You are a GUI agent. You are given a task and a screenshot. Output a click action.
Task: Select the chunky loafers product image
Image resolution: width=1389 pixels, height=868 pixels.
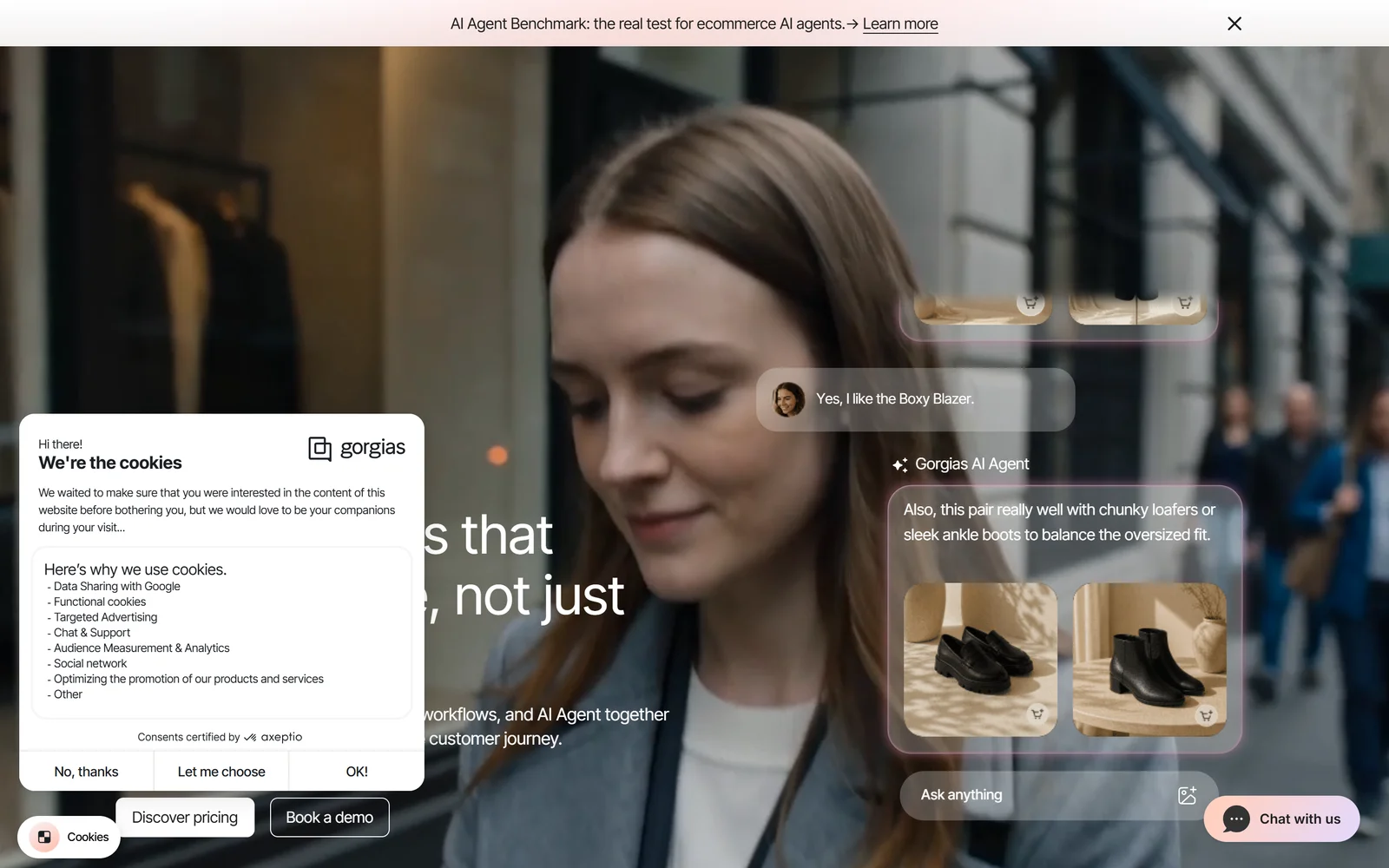(980, 660)
